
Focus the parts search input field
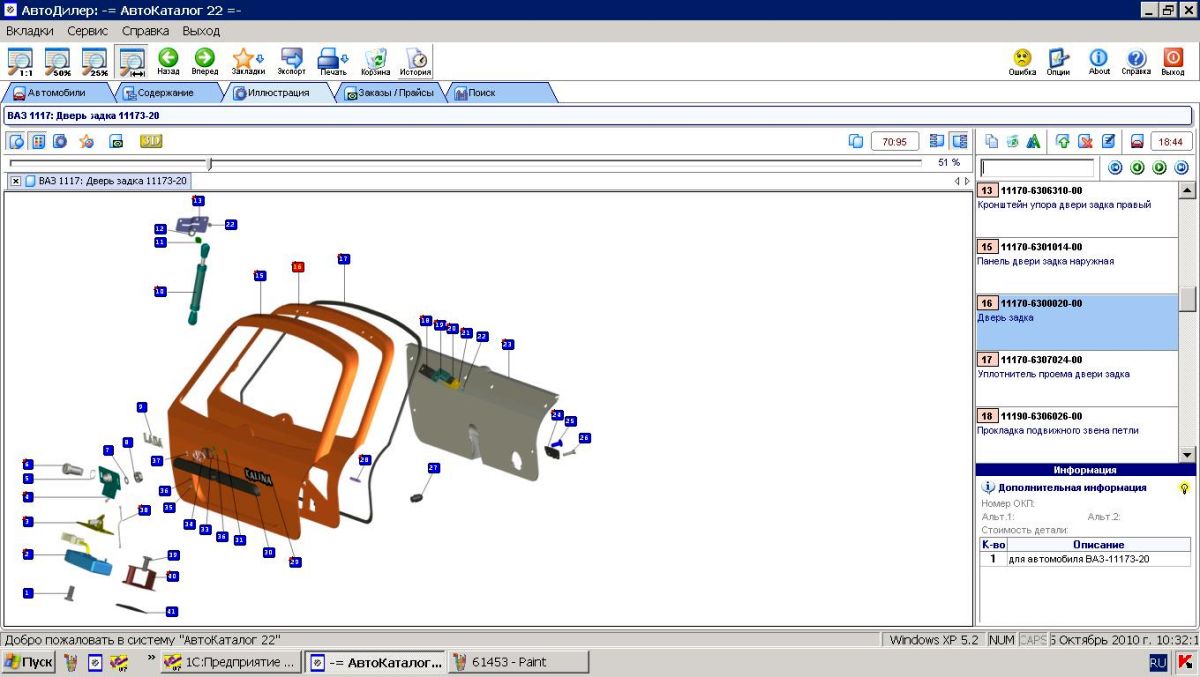[x=1037, y=168]
